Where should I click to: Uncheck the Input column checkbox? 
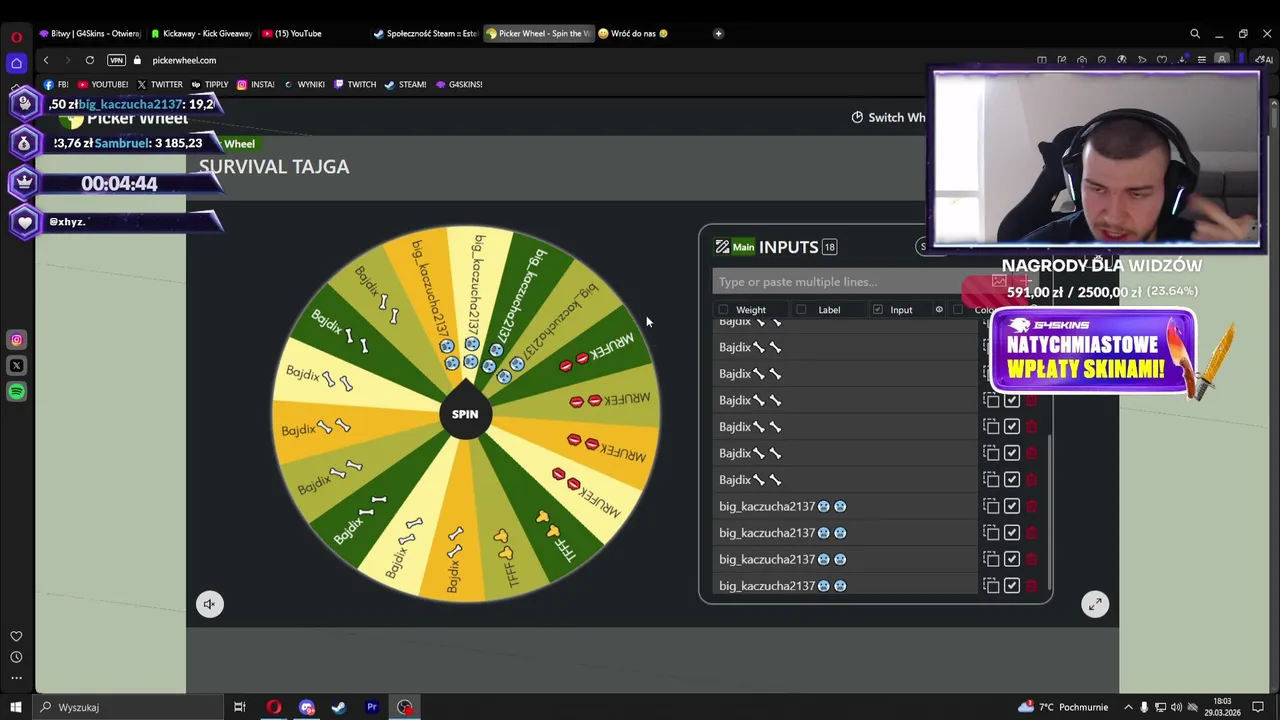878,310
